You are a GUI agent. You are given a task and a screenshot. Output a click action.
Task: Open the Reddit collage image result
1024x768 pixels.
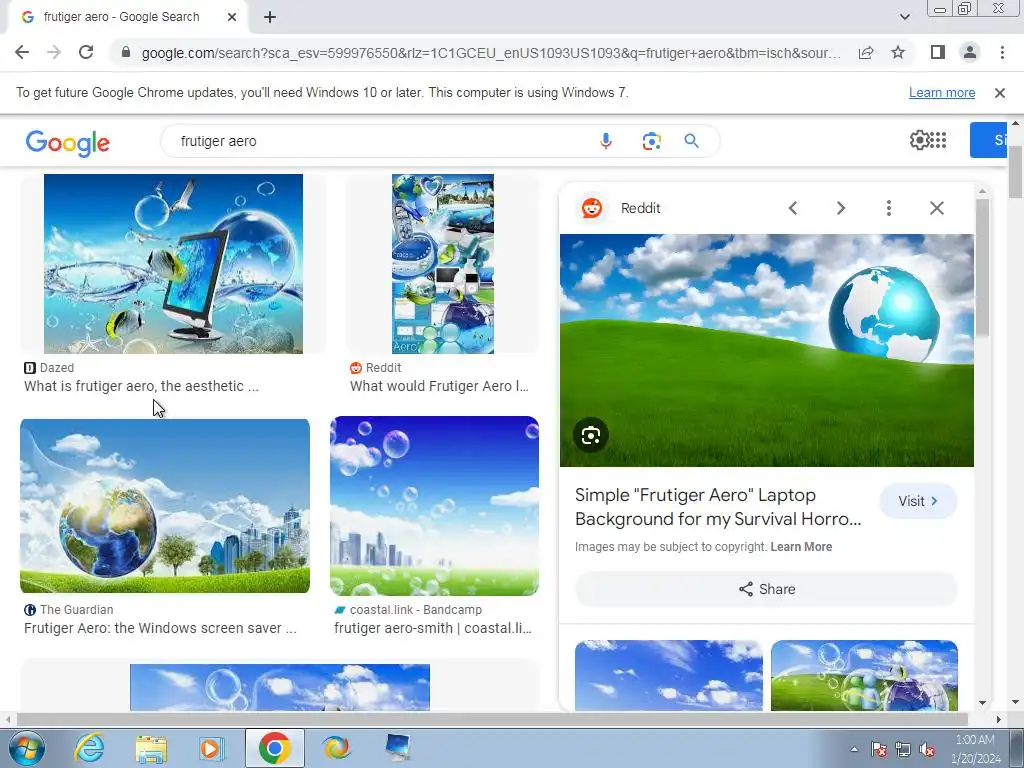[443, 264]
